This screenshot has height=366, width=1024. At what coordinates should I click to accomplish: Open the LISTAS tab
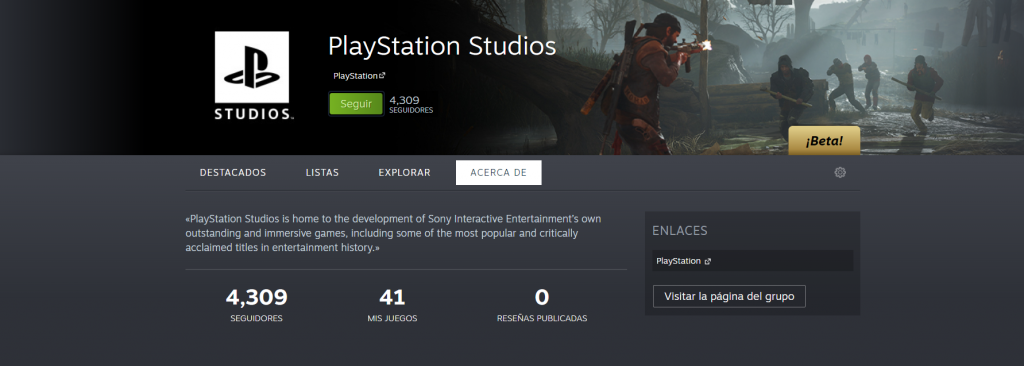tap(322, 173)
